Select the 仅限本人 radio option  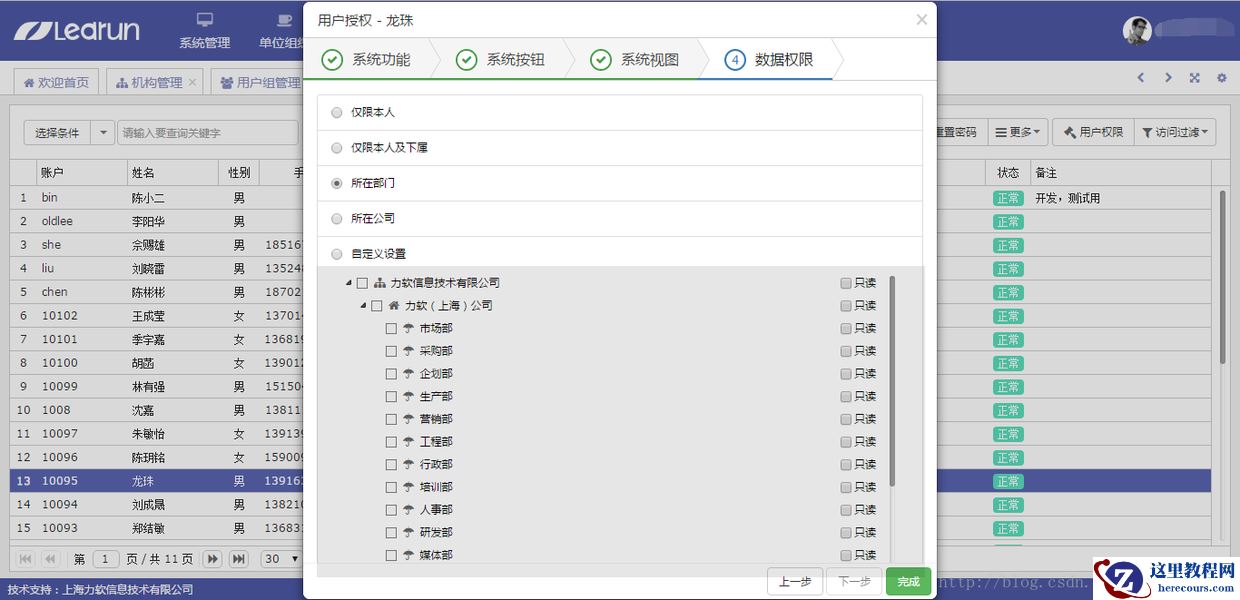[x=336, y=113]
